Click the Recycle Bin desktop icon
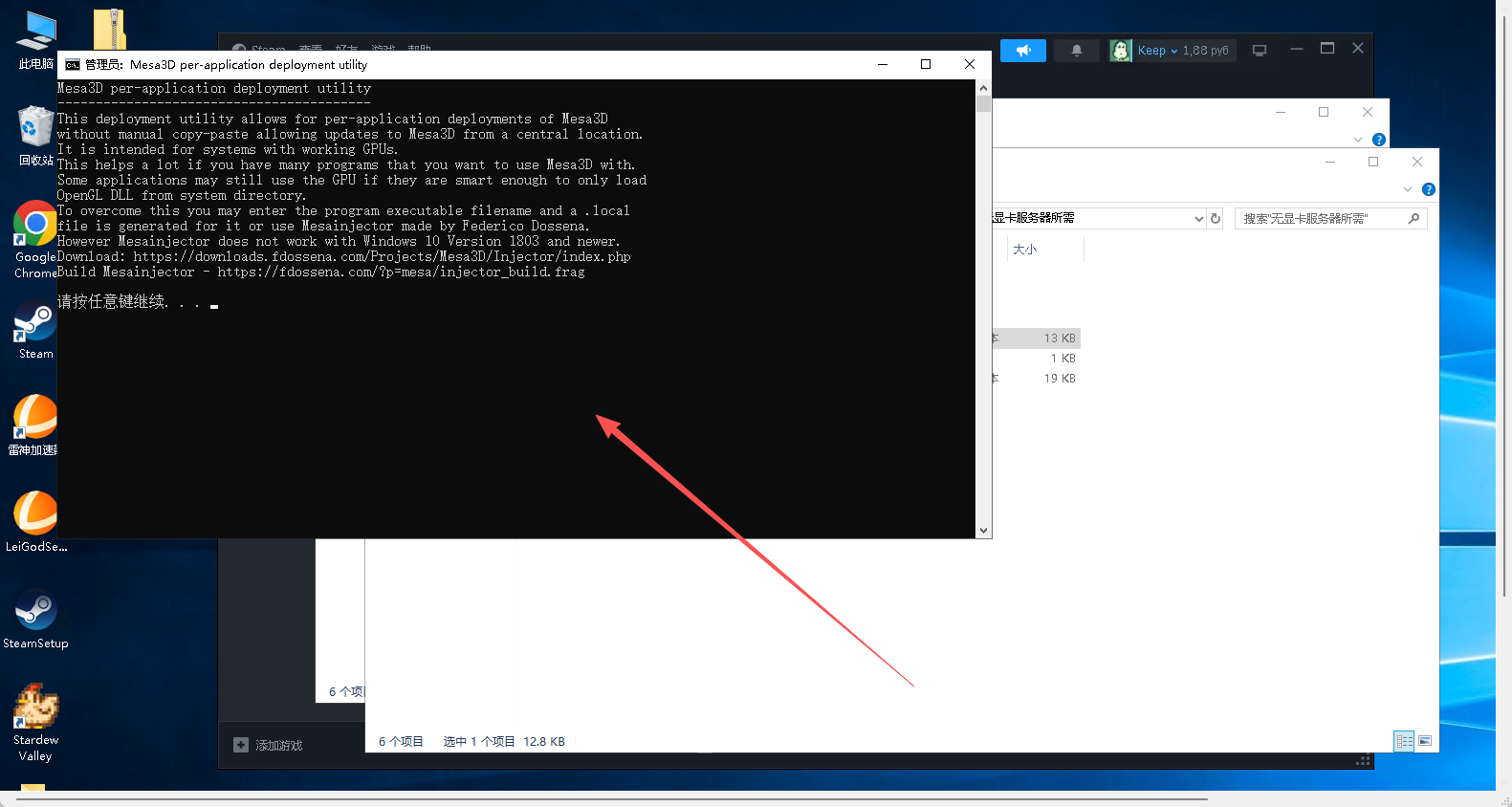Screen dimensions: 1512x807 coord(35,128)
